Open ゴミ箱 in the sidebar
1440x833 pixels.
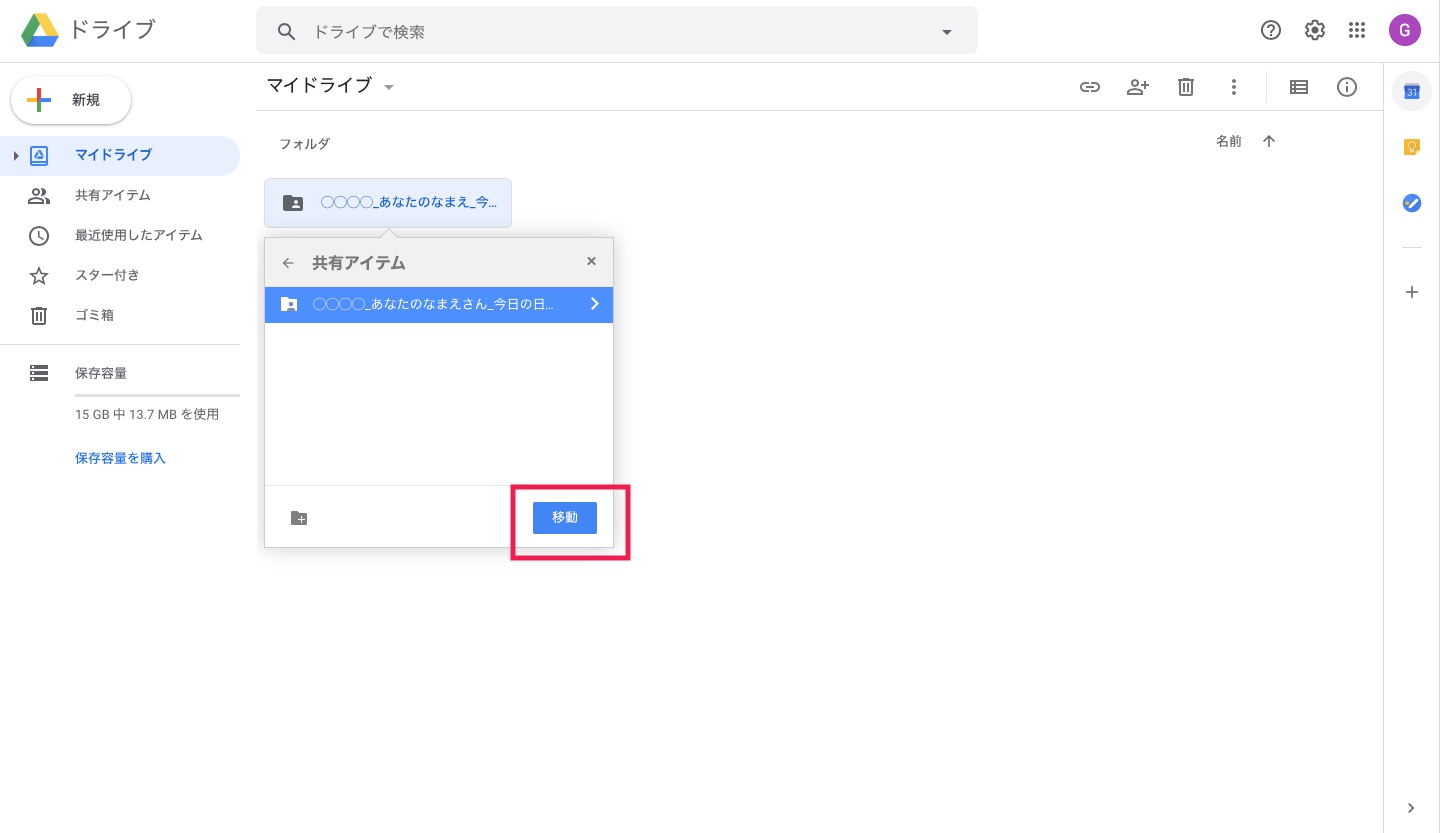pos(120,315)
